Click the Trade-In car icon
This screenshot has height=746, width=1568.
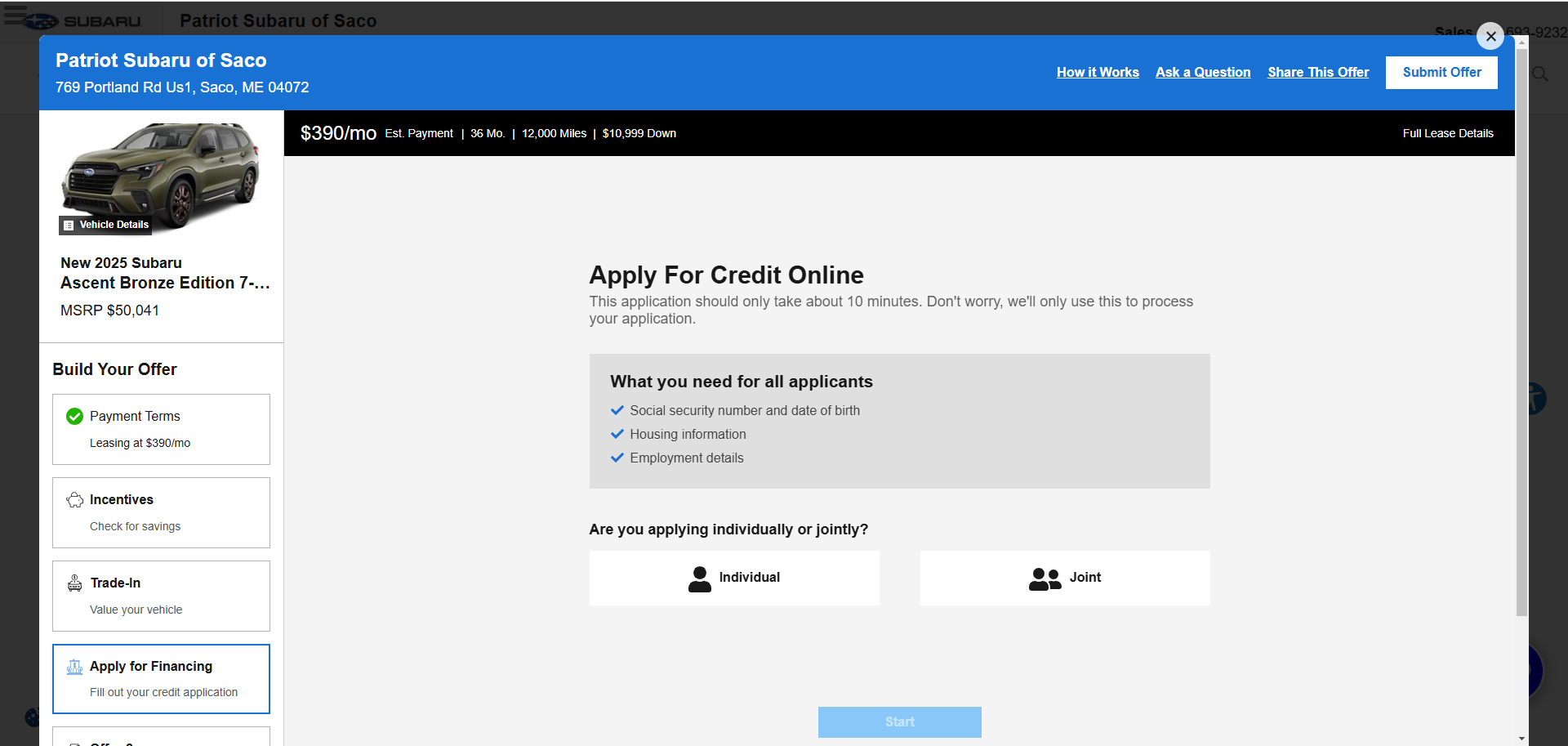74,583
